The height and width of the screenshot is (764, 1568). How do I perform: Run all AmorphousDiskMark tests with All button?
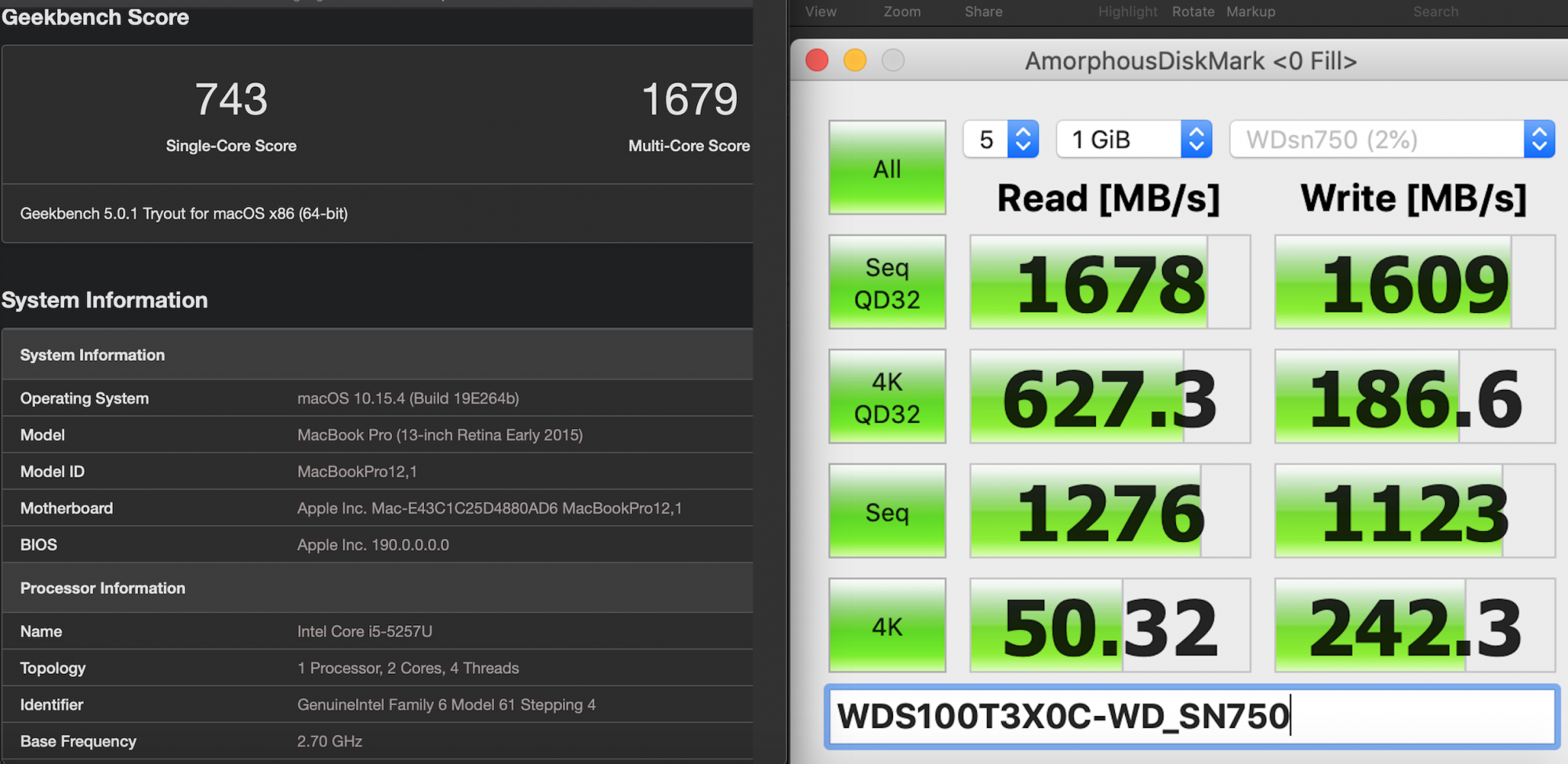887,167
